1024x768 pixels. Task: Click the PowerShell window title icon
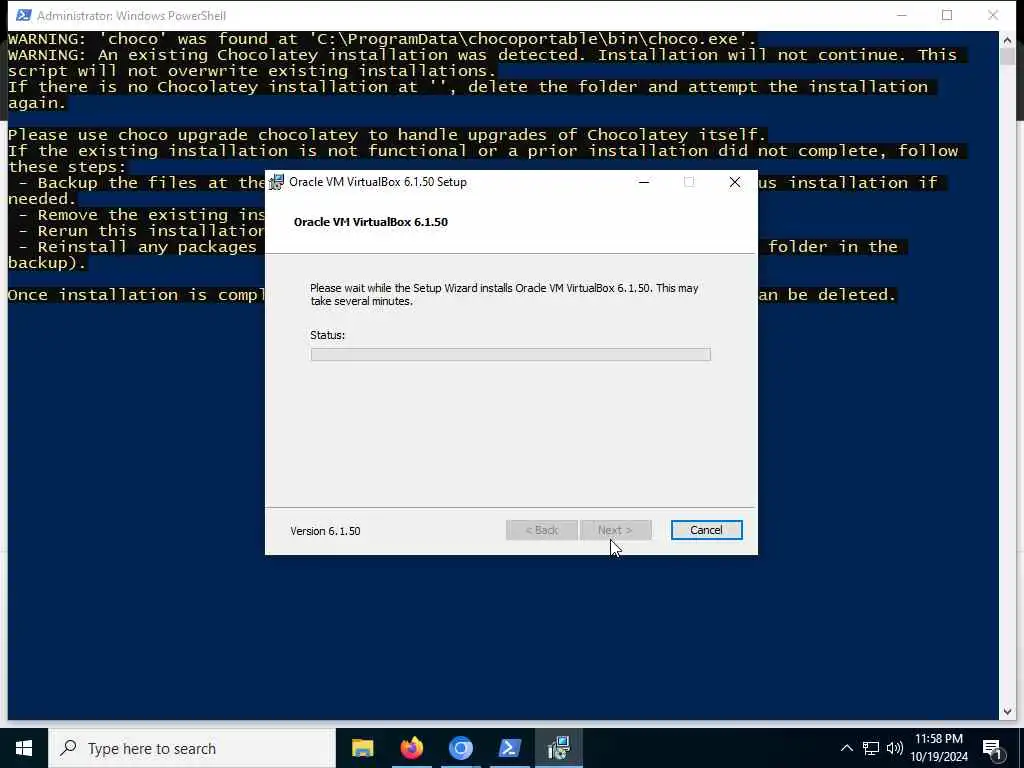[x=24, y=15]
